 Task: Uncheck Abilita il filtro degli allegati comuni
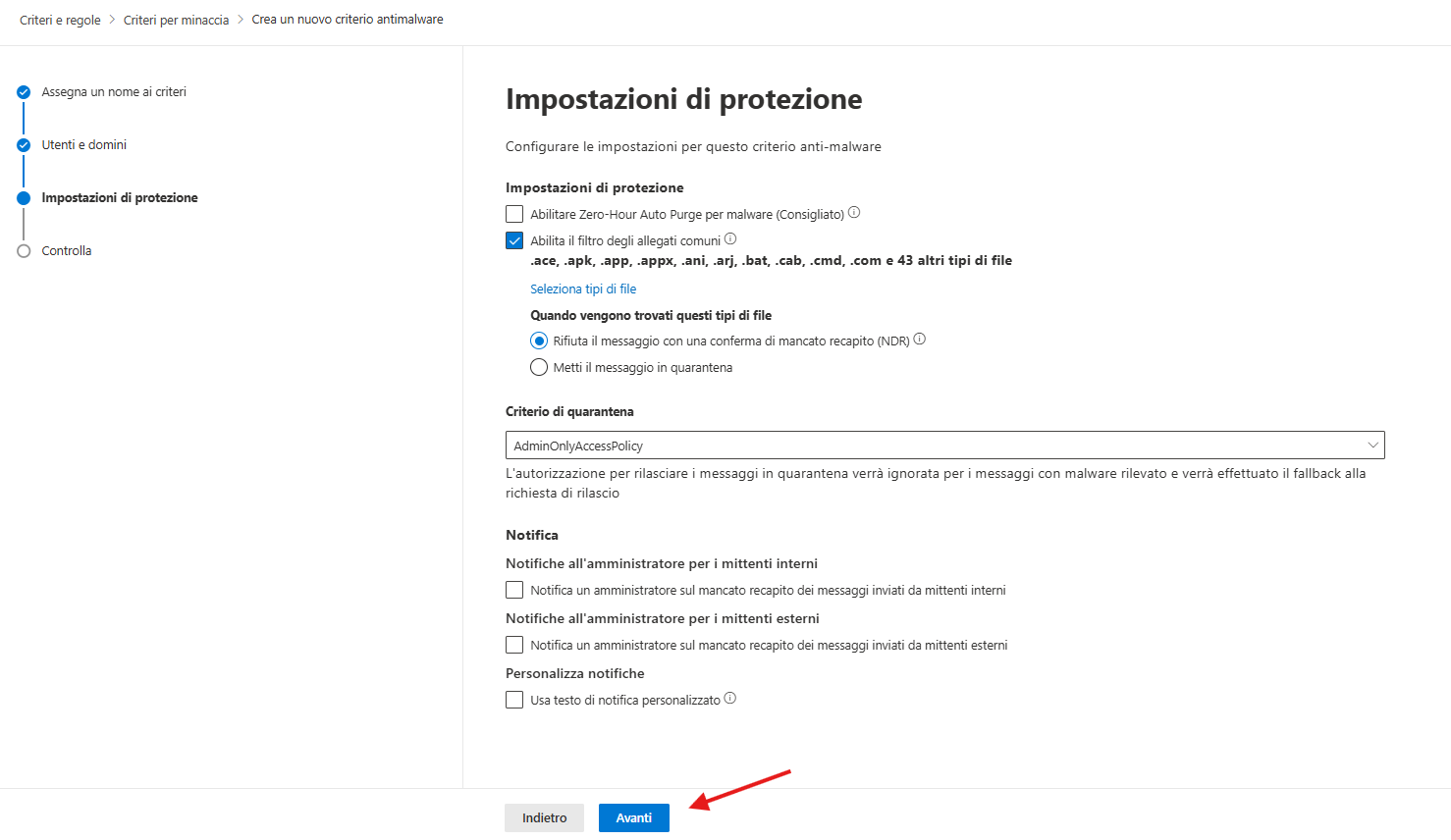click(514, 240)
